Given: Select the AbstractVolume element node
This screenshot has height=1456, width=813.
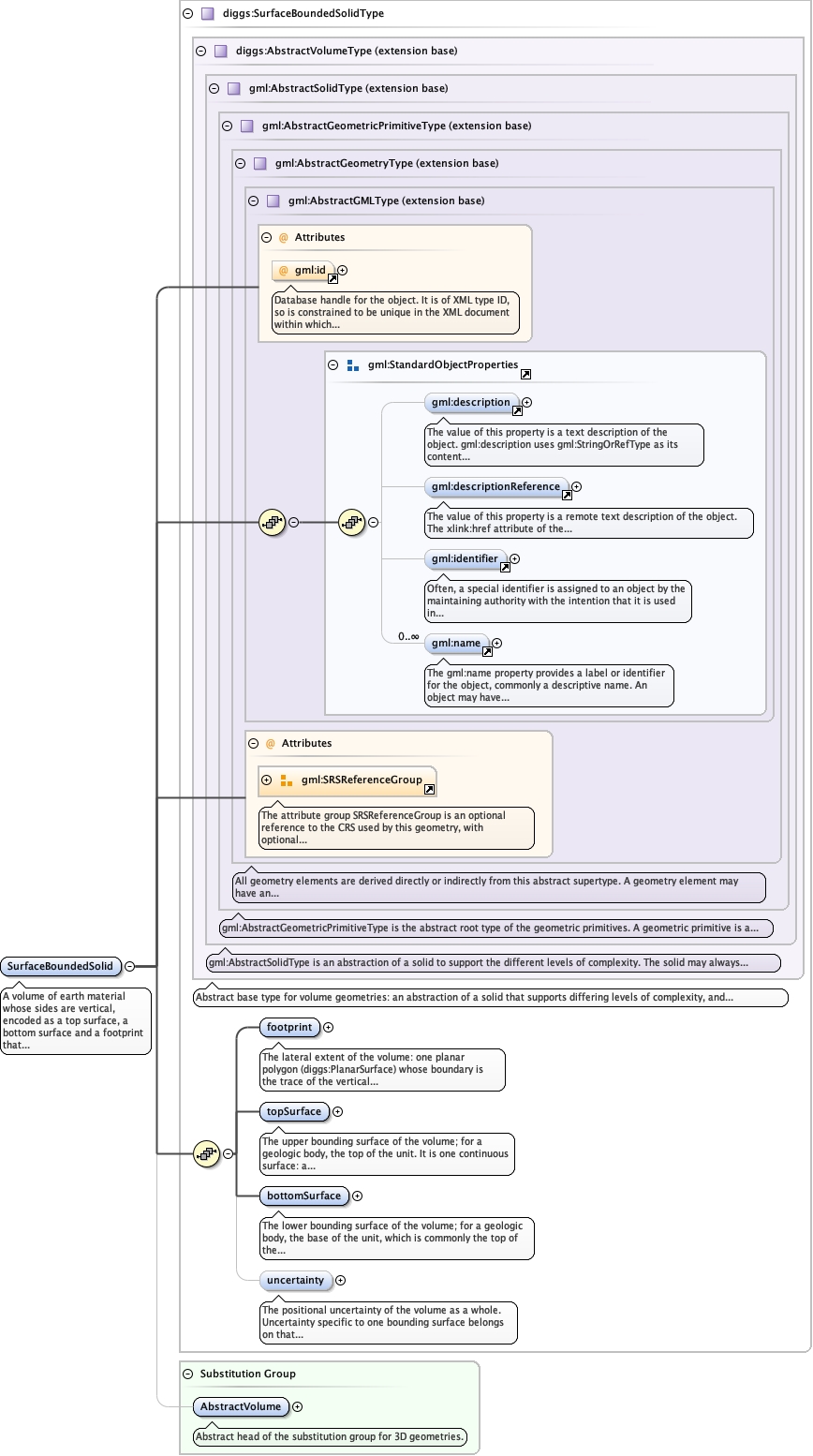Looking at the screenshot, I should (241, 1406).
